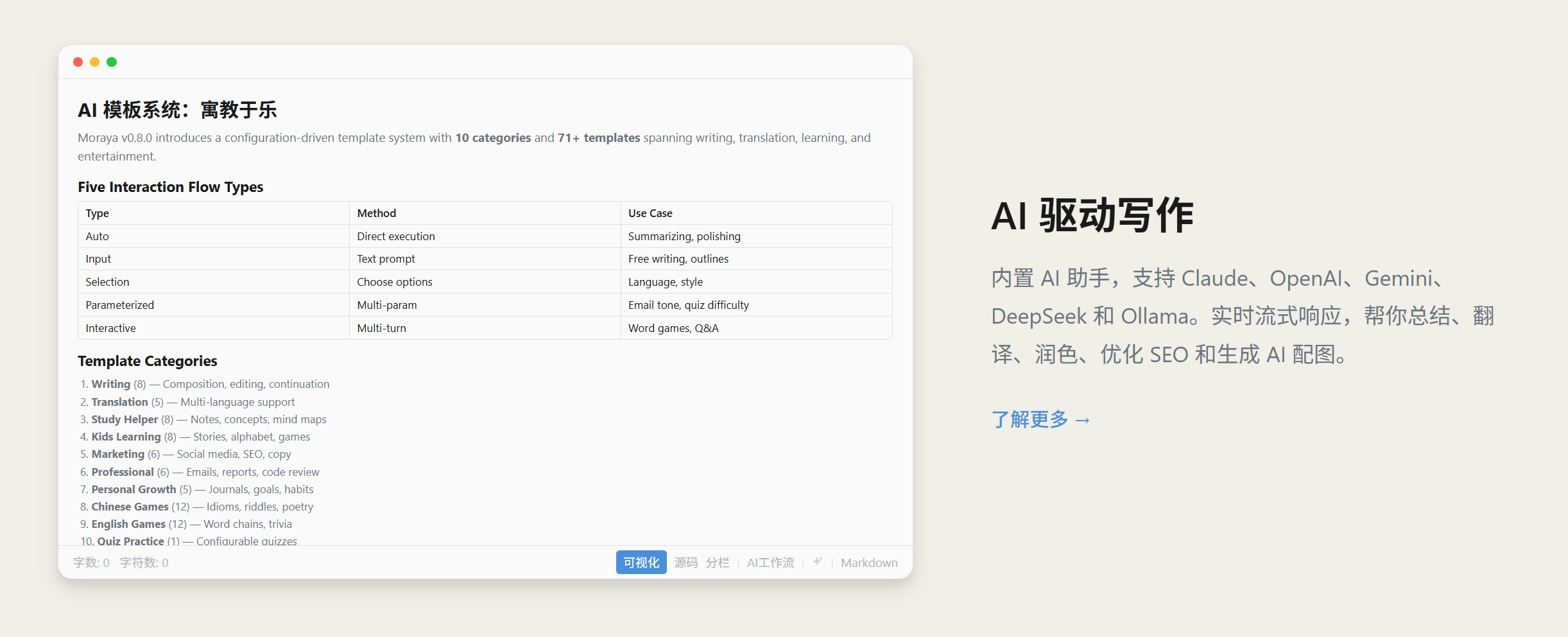Open the 了解更多 learn more link
The image size is (1568, 637).
(1040, 419)
